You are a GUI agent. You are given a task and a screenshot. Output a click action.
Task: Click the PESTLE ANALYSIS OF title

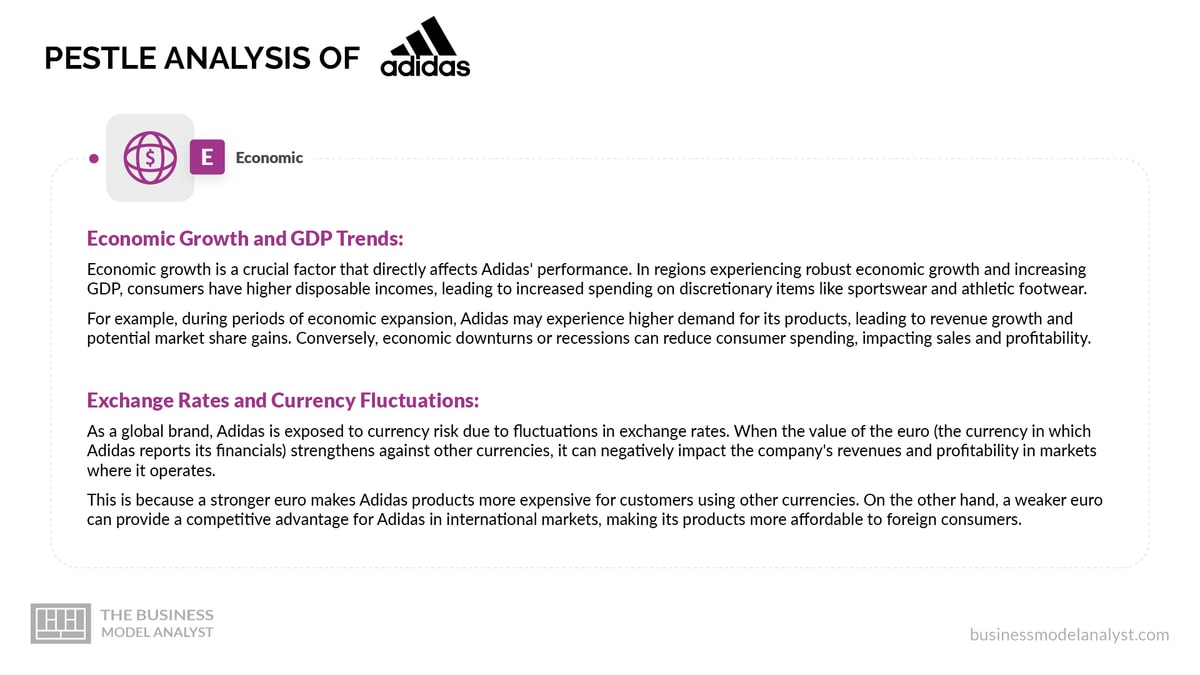coord(202,58)
